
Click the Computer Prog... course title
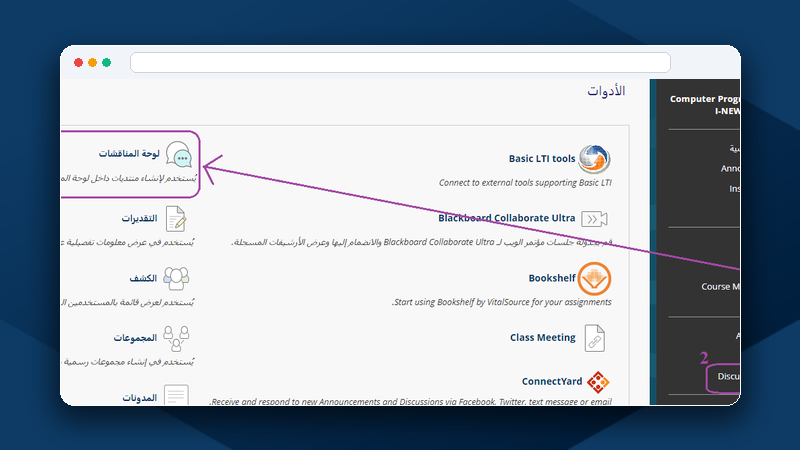pos(705,105)
